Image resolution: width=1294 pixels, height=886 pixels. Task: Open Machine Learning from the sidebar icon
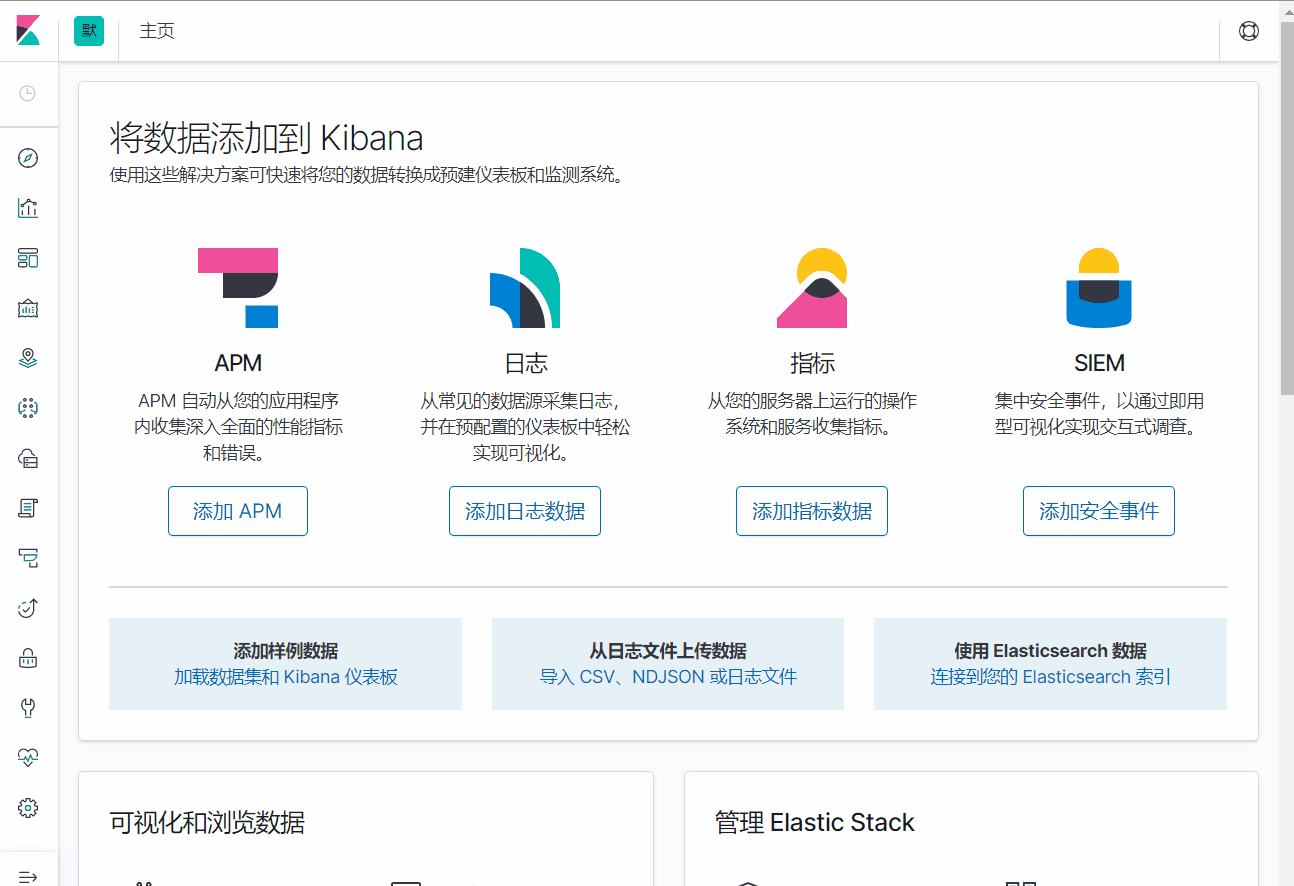pos(28,408)
